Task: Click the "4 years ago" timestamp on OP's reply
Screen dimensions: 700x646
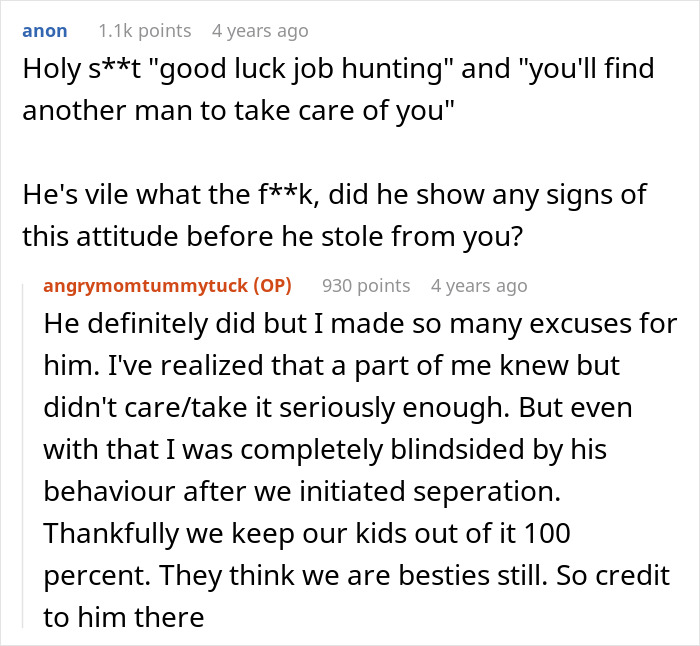Action: (478, 286)
